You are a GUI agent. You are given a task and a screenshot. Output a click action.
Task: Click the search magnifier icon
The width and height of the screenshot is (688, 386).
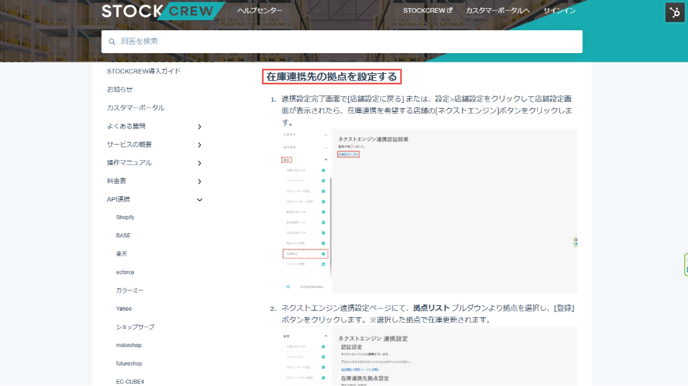point(112,42)
